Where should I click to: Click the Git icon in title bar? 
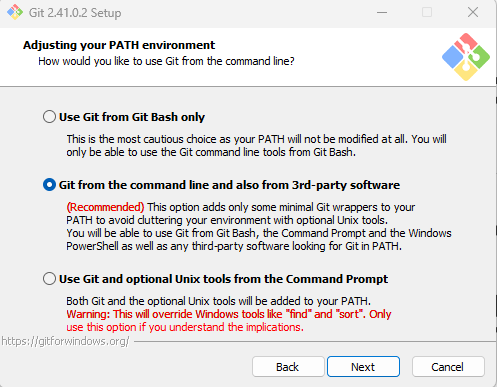(x=15, y=13)
